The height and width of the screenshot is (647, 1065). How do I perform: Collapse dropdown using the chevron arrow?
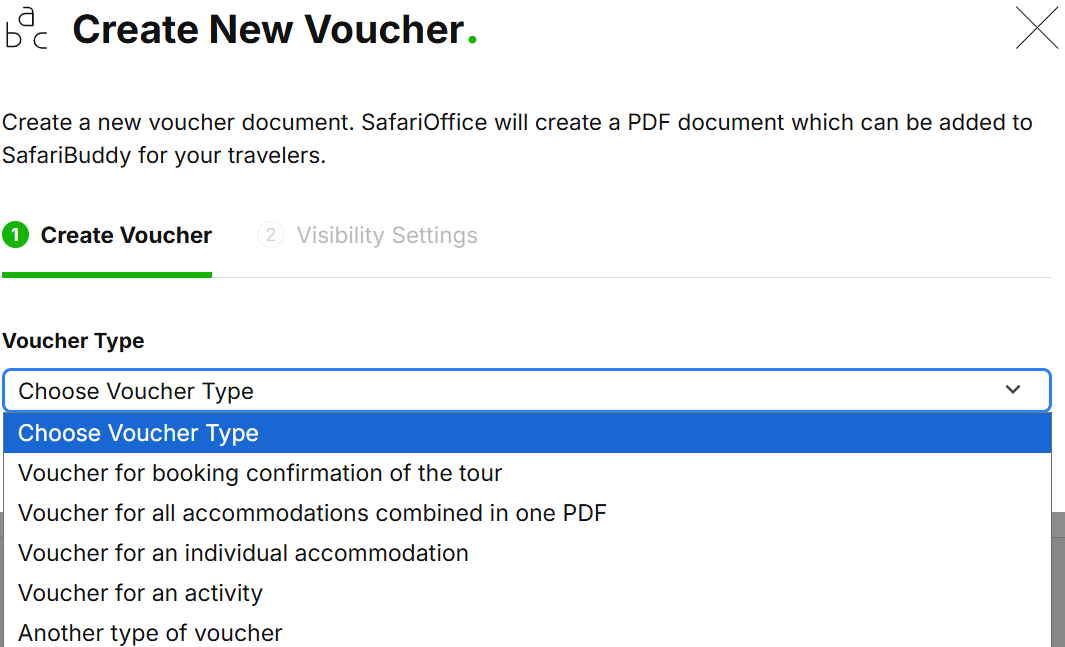coord(1013,390)
